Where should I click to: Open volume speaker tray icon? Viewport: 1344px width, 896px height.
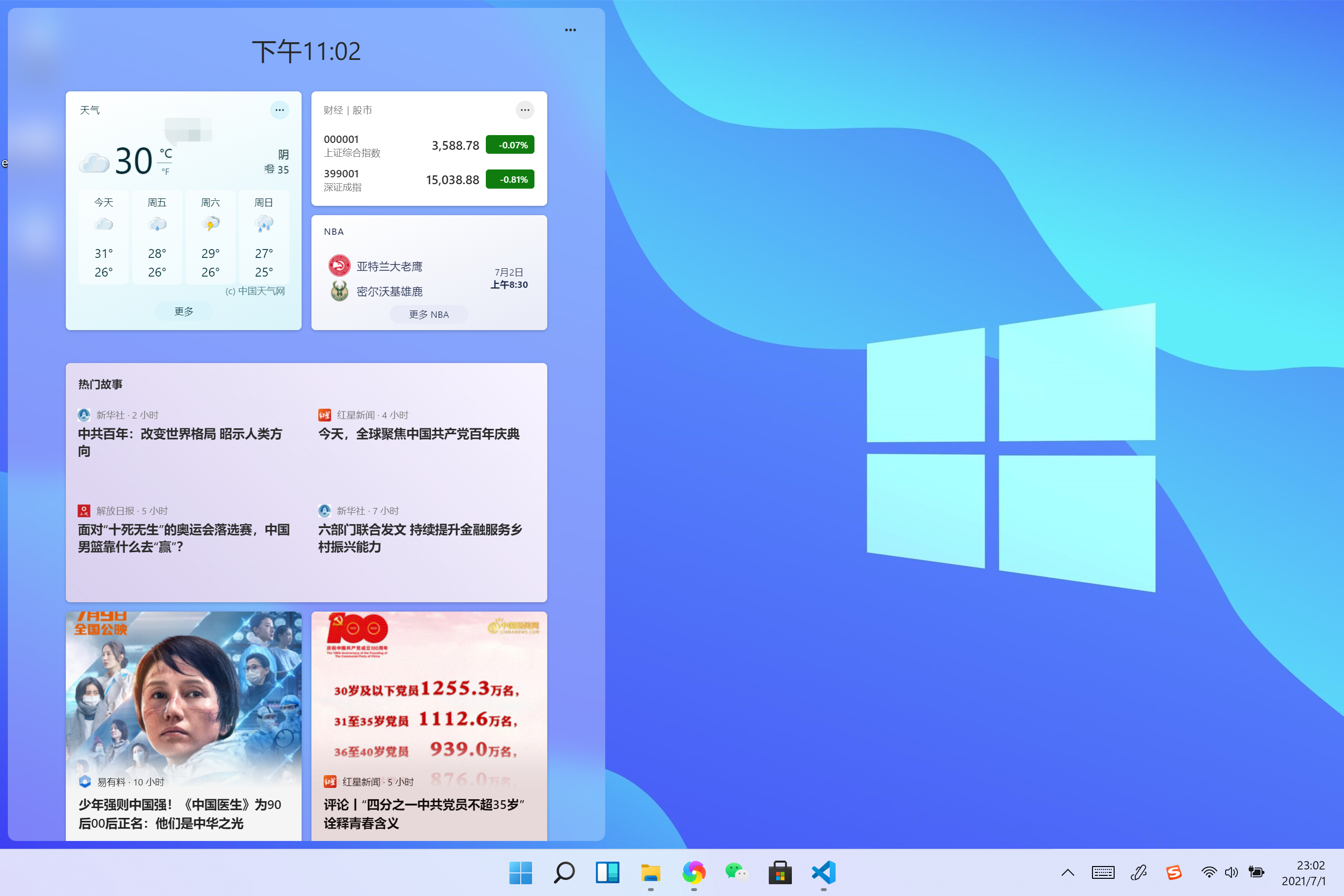[1232, 872]
